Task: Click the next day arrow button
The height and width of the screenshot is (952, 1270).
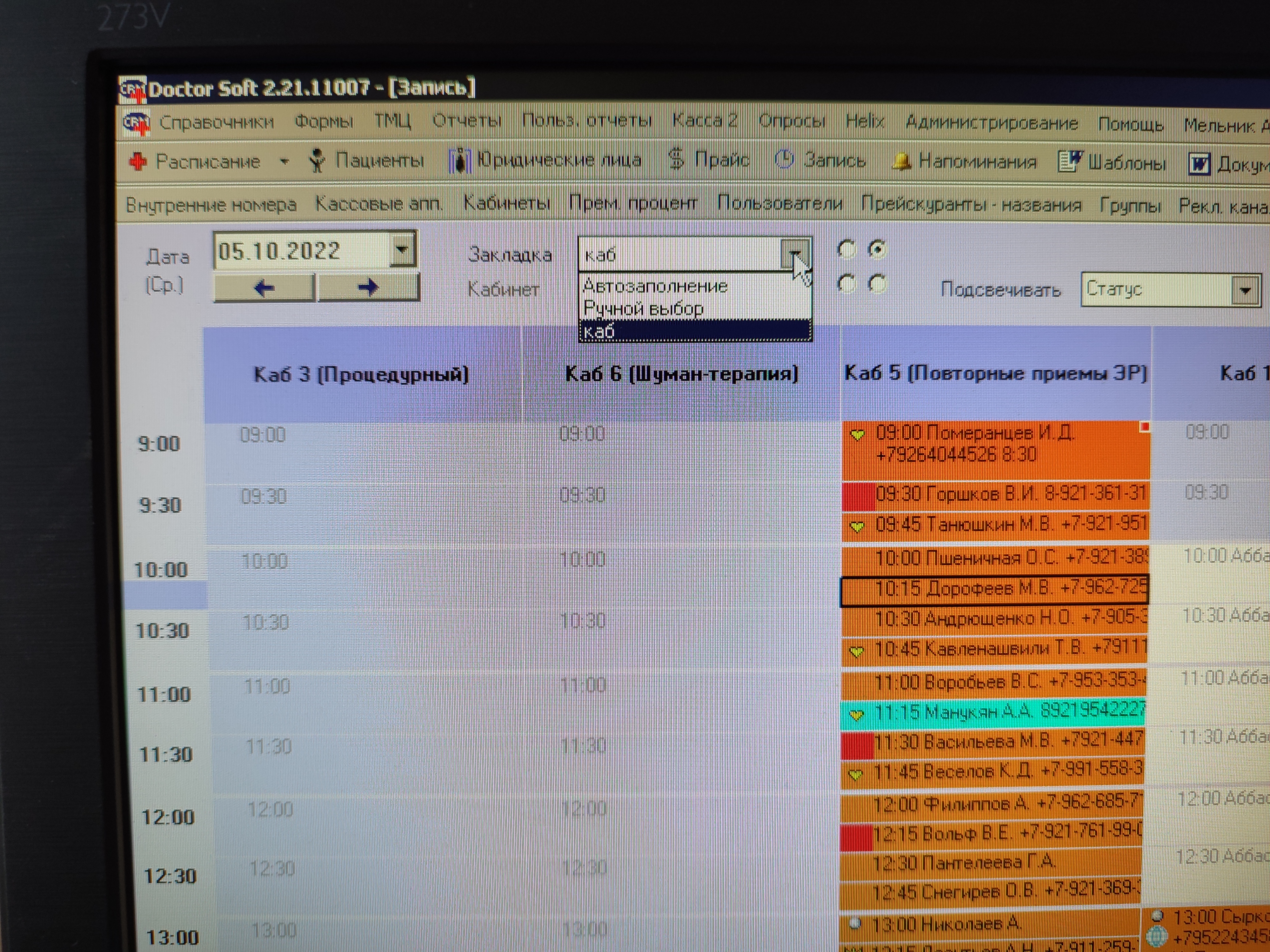Action: (368, 287)
